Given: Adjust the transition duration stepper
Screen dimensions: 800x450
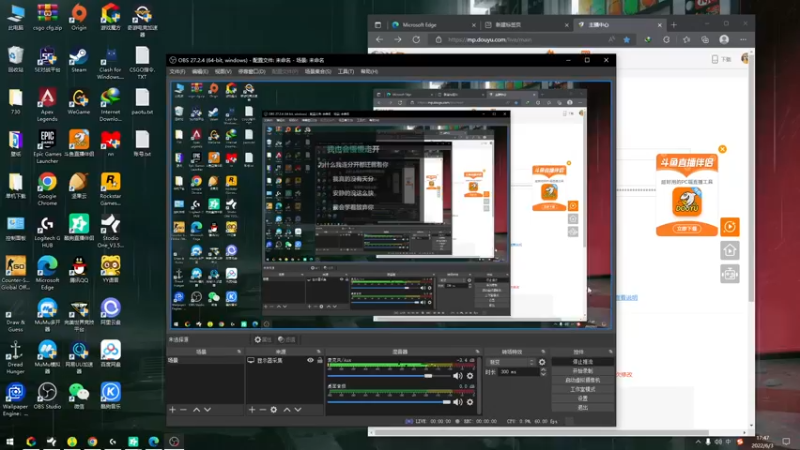Looking at the screenshot, I should coord(543,371).
